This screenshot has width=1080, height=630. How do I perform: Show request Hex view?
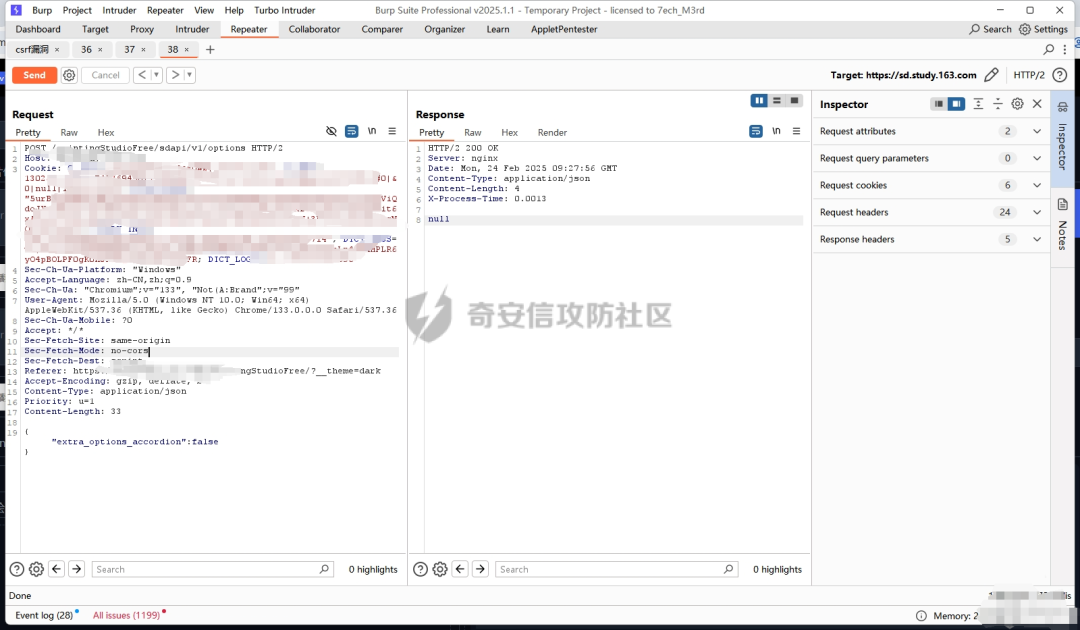click(105, 132)
